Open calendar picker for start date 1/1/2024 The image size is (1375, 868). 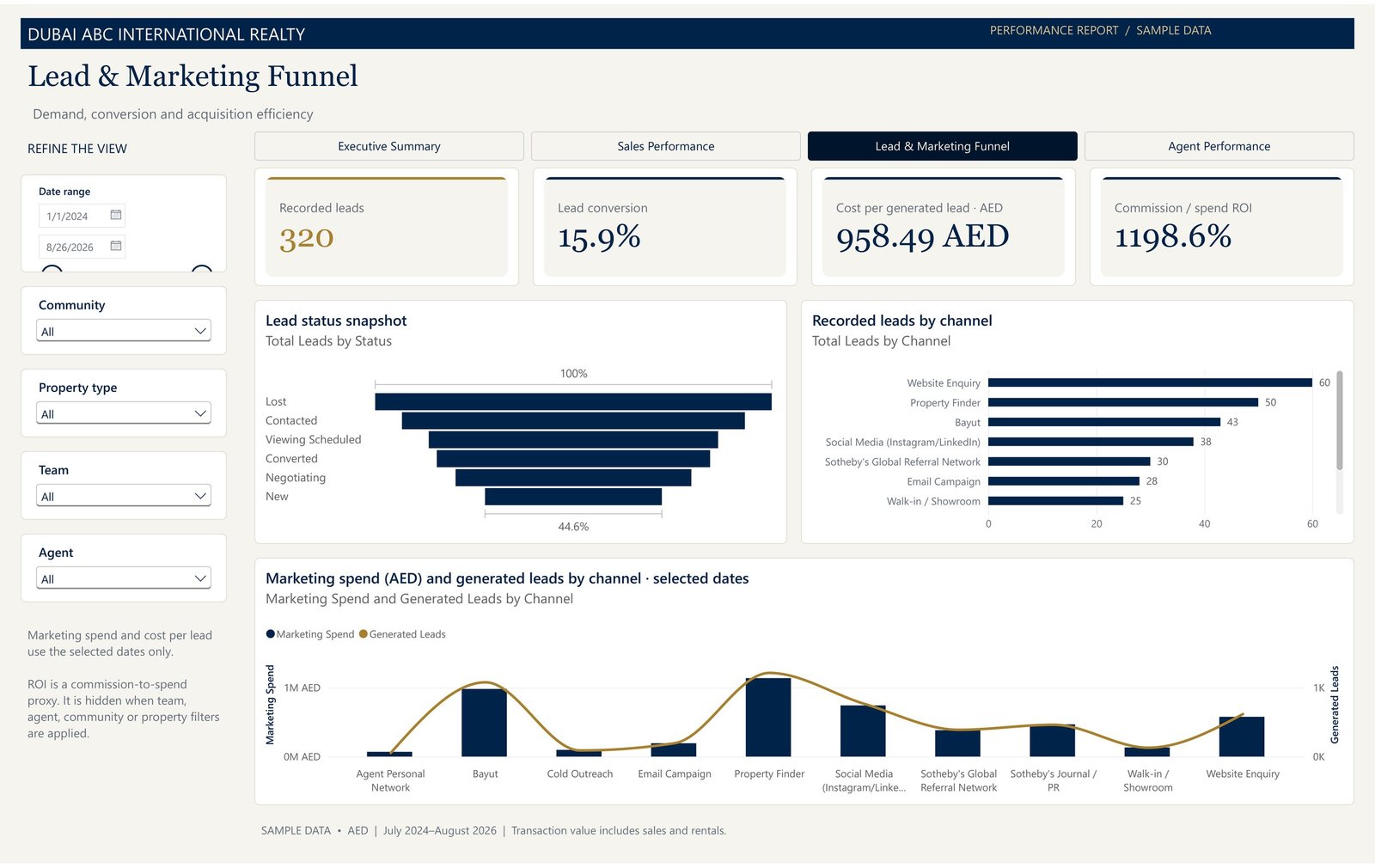coord(116,215)
